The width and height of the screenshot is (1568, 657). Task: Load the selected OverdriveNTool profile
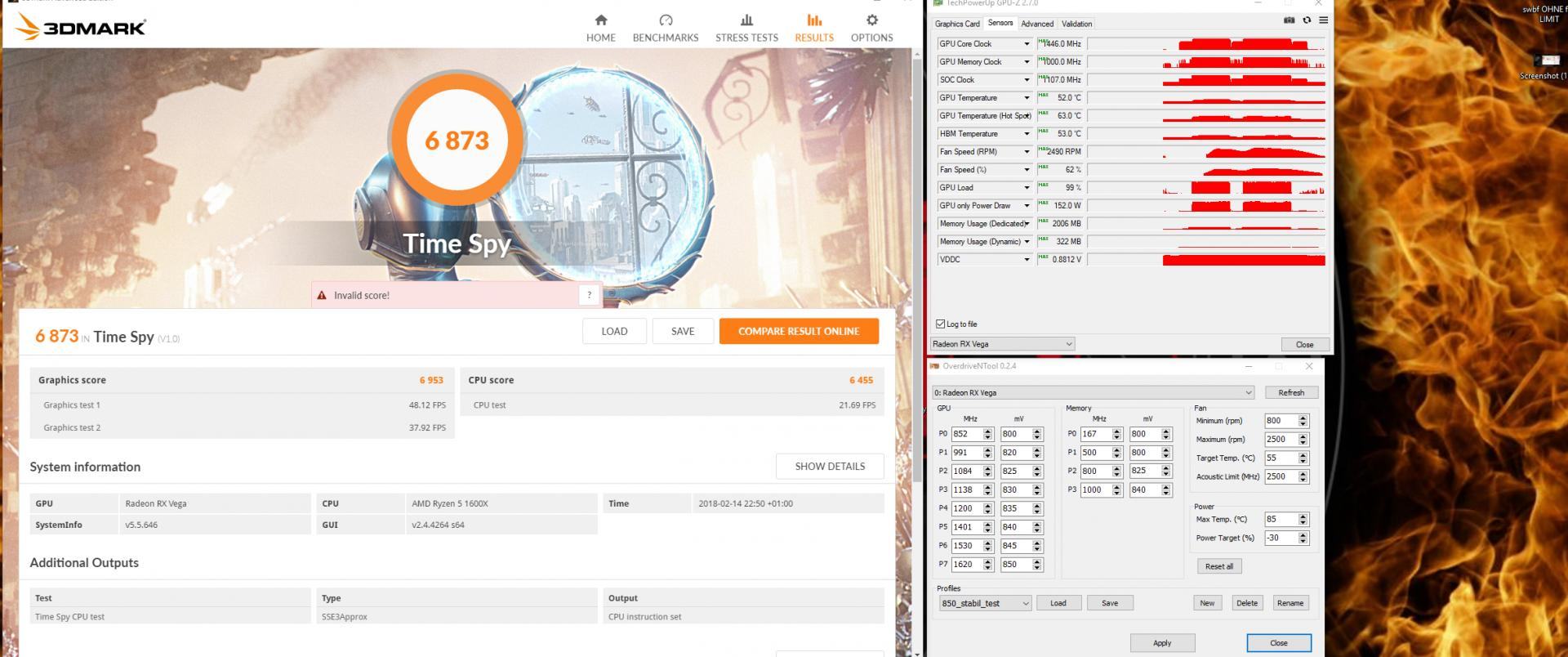point(1058,603)
